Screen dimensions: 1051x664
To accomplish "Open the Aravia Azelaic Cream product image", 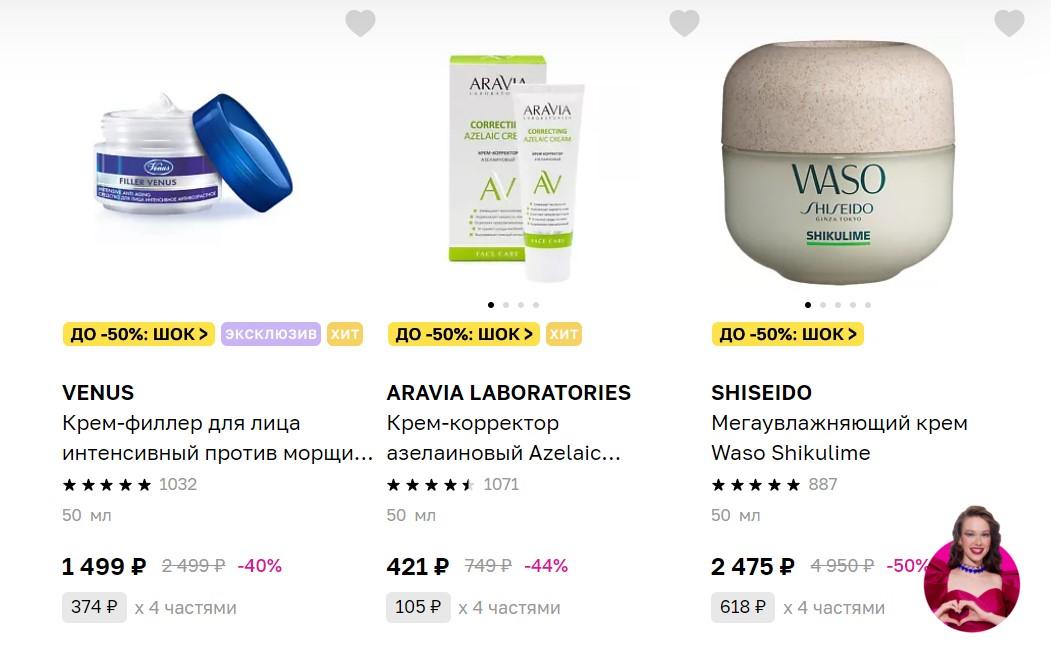I will [x=517, y=168].
